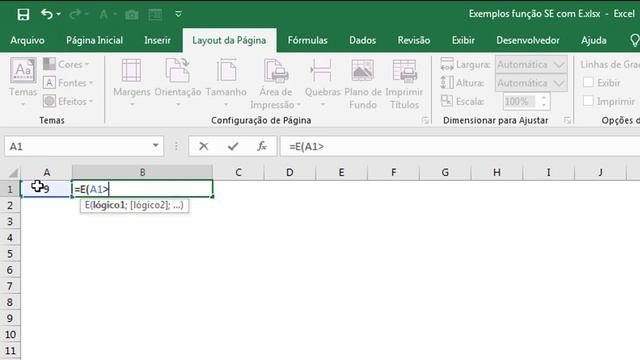This screenshot has width=640, height=360.
Task: Click the lightbulb Tell Me icon
Action: [635, 40]
